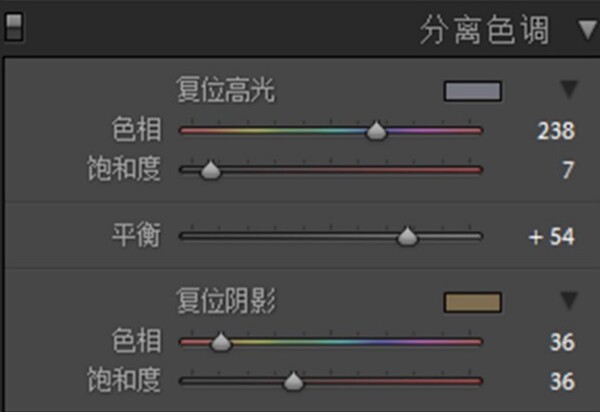
Task: Click the highlights 饱和度 slider handle
Action: tap(210, 170)
